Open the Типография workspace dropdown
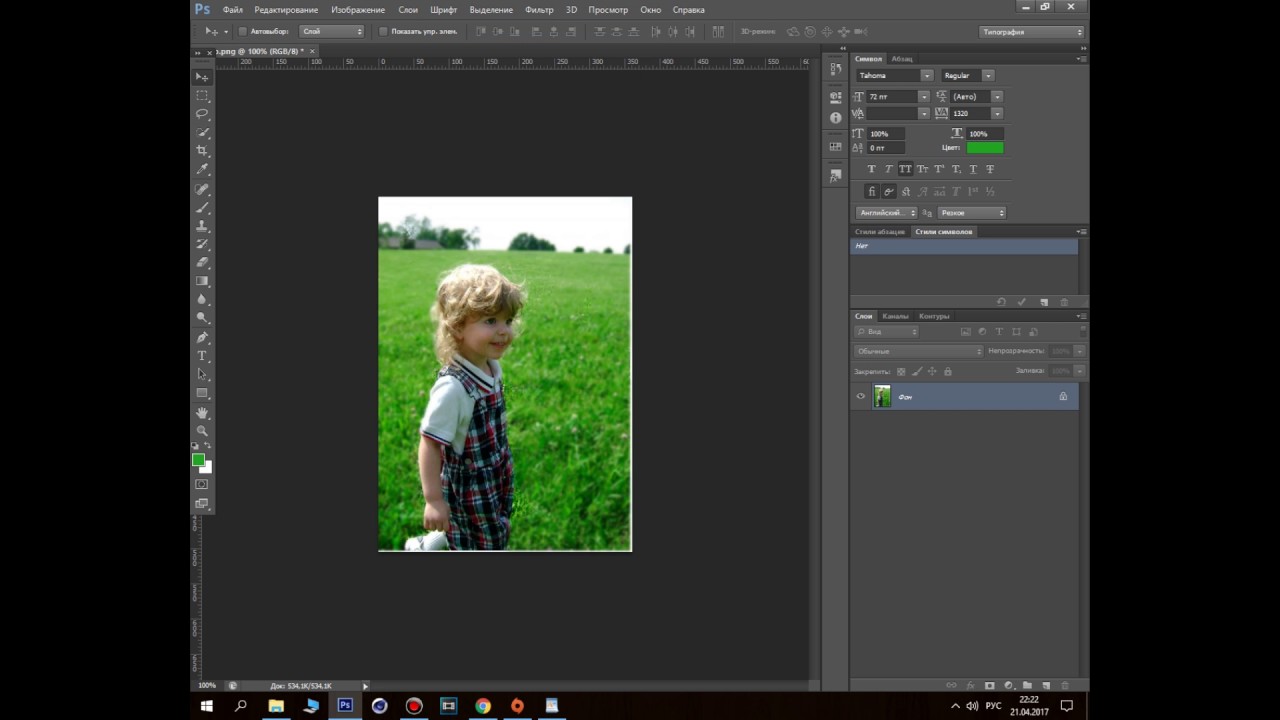 (x=1031, y=32)
